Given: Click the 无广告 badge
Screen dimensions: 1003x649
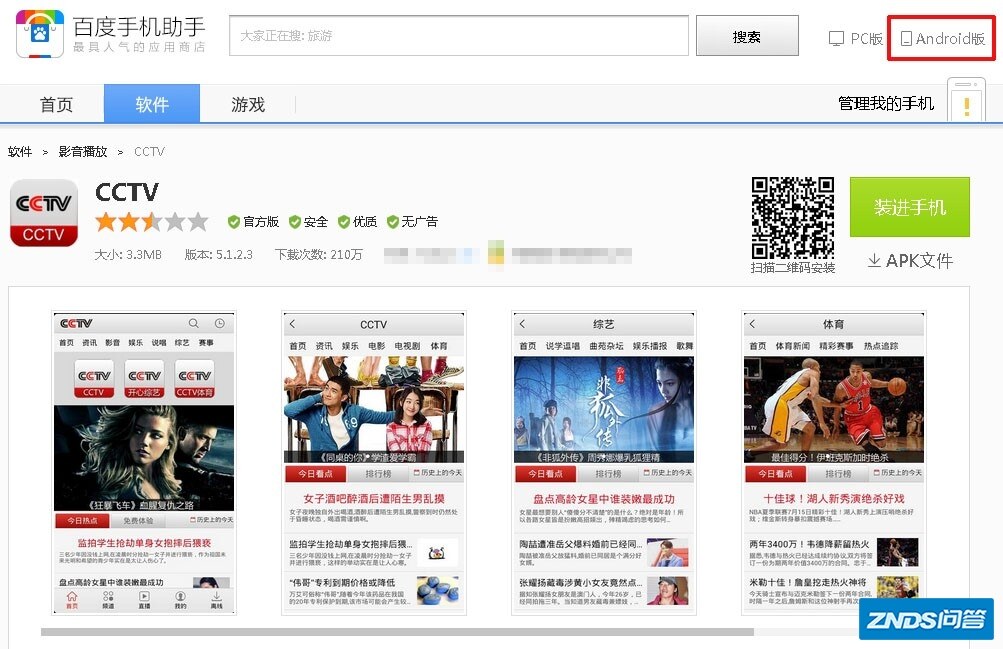Looking at the screenshot, I should (x=413, y=222).
